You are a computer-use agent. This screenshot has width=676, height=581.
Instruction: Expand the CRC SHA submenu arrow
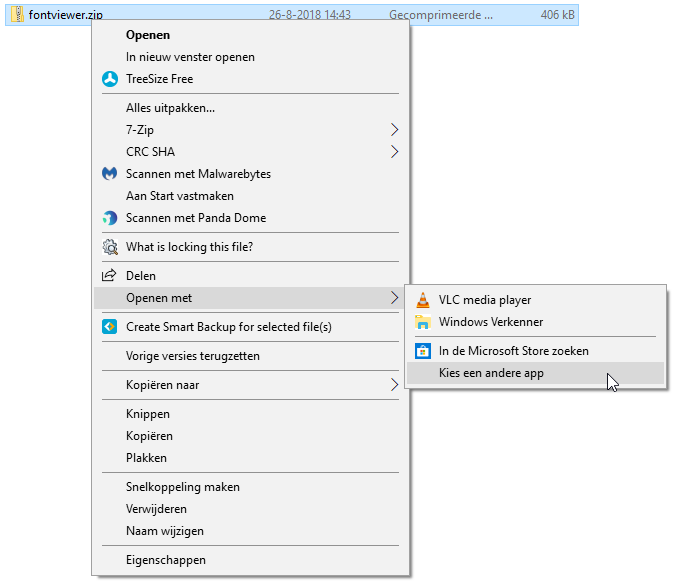point(394,152)
